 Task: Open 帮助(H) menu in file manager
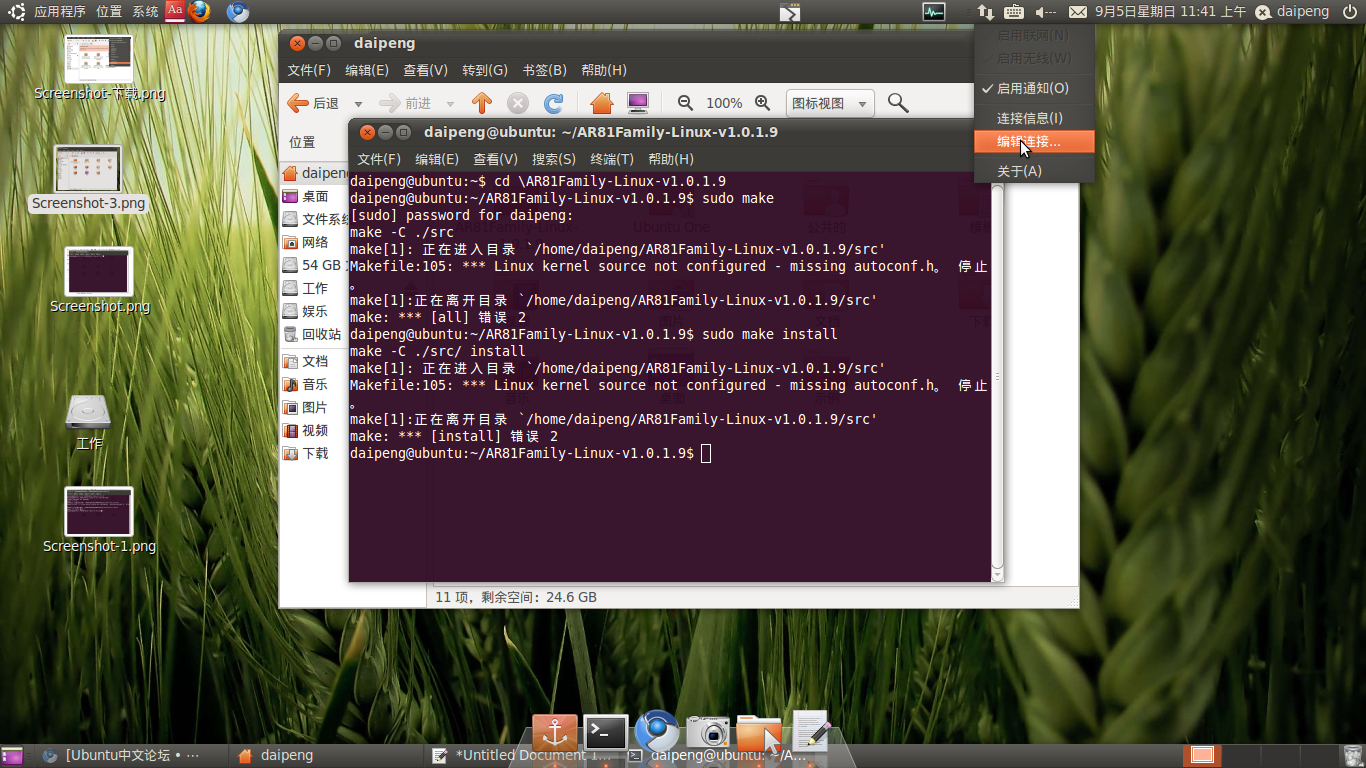click(603, 70)
